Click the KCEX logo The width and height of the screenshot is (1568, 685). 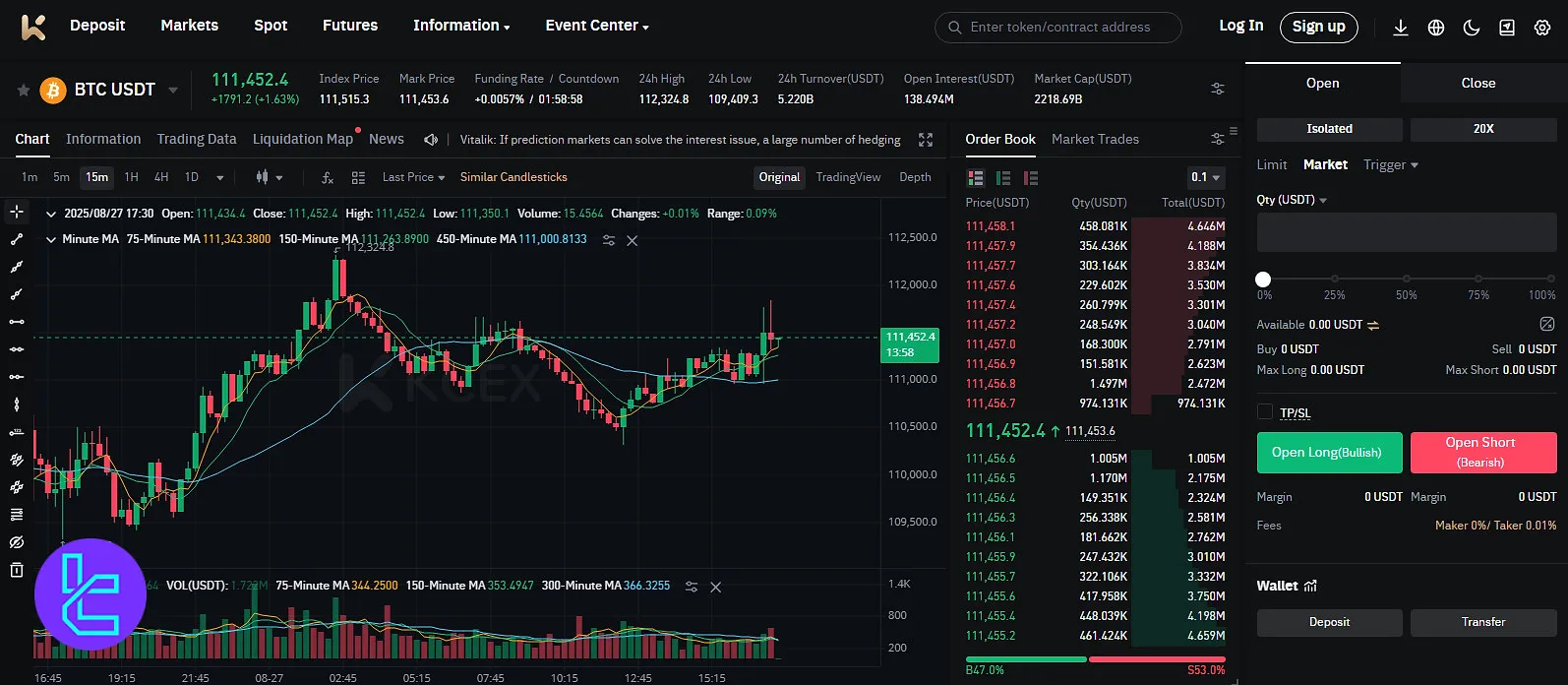[33, 27]
